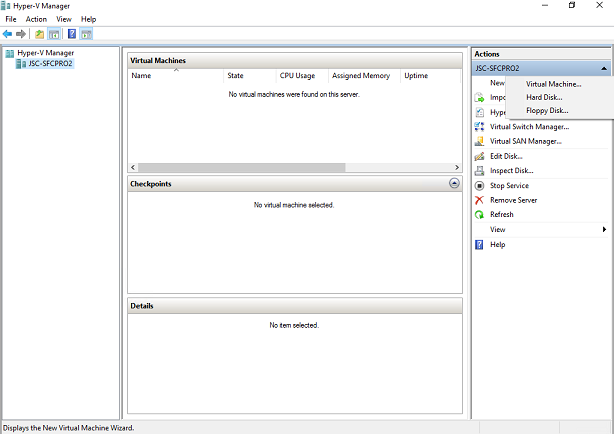Click Stop Service action
Image resolution: width=614 pixels, height=434 pixels.
[x=509, y=186]
